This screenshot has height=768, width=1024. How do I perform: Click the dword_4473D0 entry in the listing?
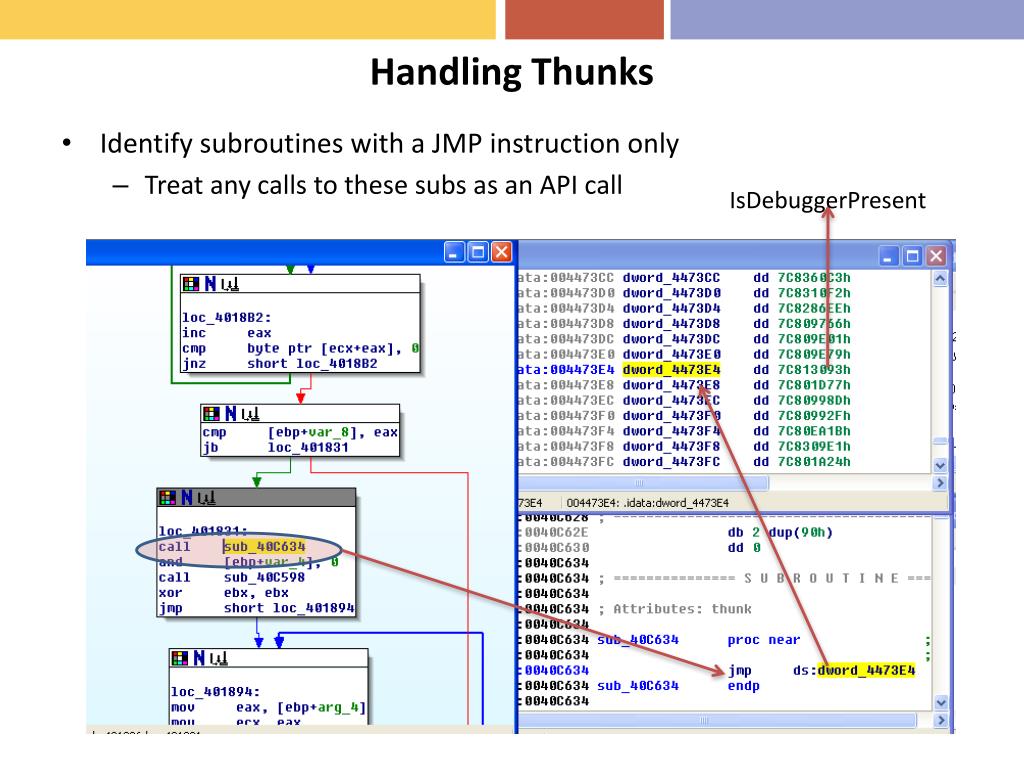(671, 293)
